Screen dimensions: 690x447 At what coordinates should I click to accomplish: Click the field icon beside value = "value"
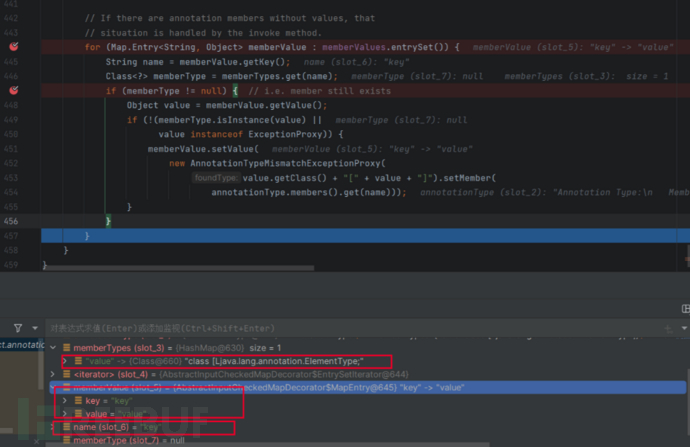click(x=78, y=412)
